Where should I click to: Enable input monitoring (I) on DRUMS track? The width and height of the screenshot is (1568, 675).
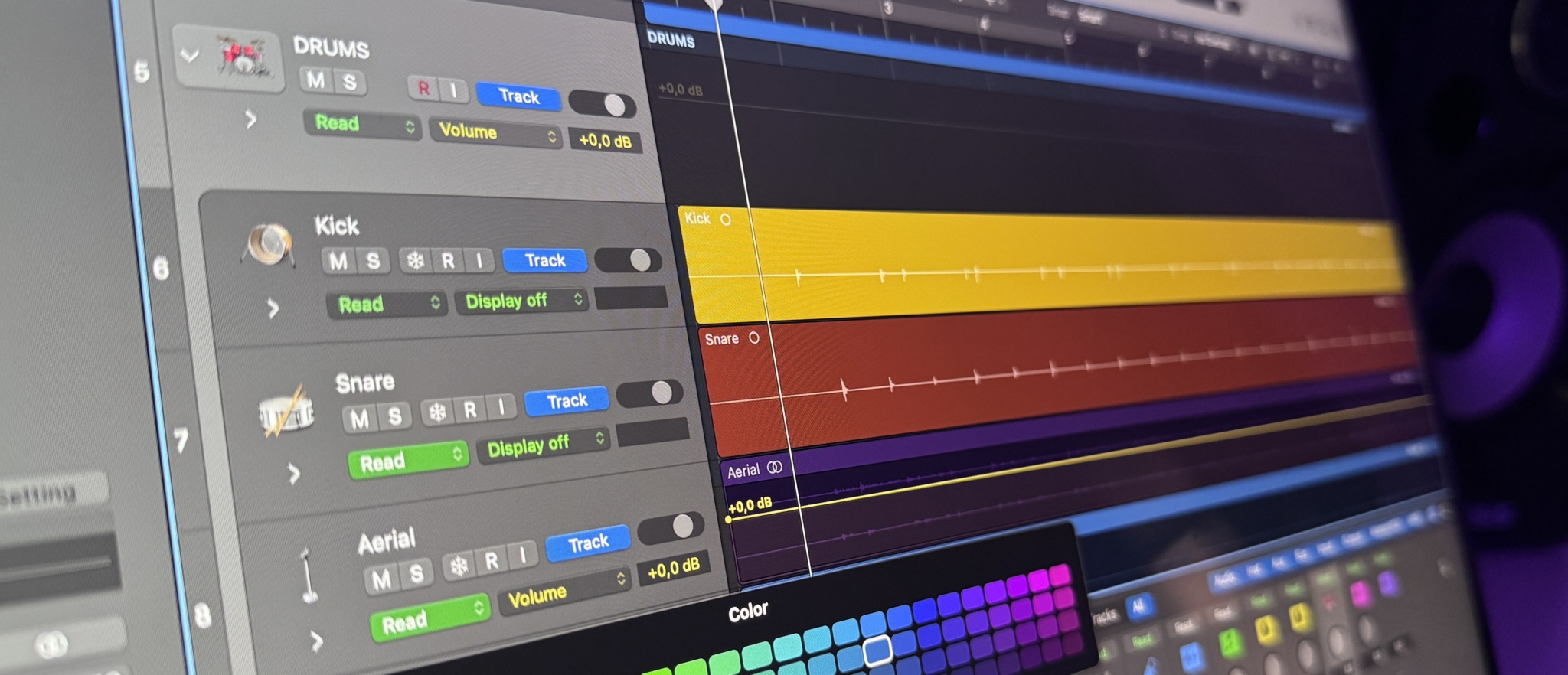point(453,90)
